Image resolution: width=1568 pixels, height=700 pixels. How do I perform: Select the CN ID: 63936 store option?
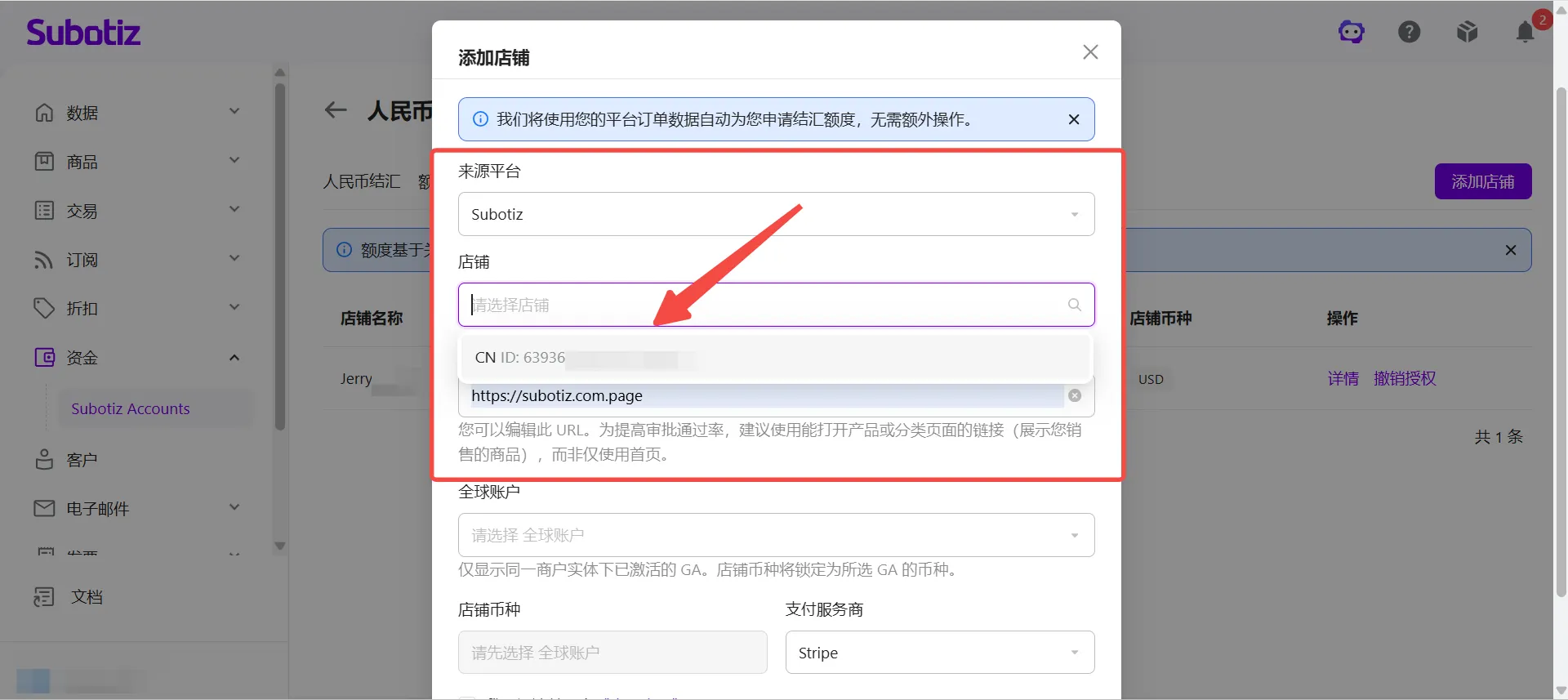[x=776, y=358]
